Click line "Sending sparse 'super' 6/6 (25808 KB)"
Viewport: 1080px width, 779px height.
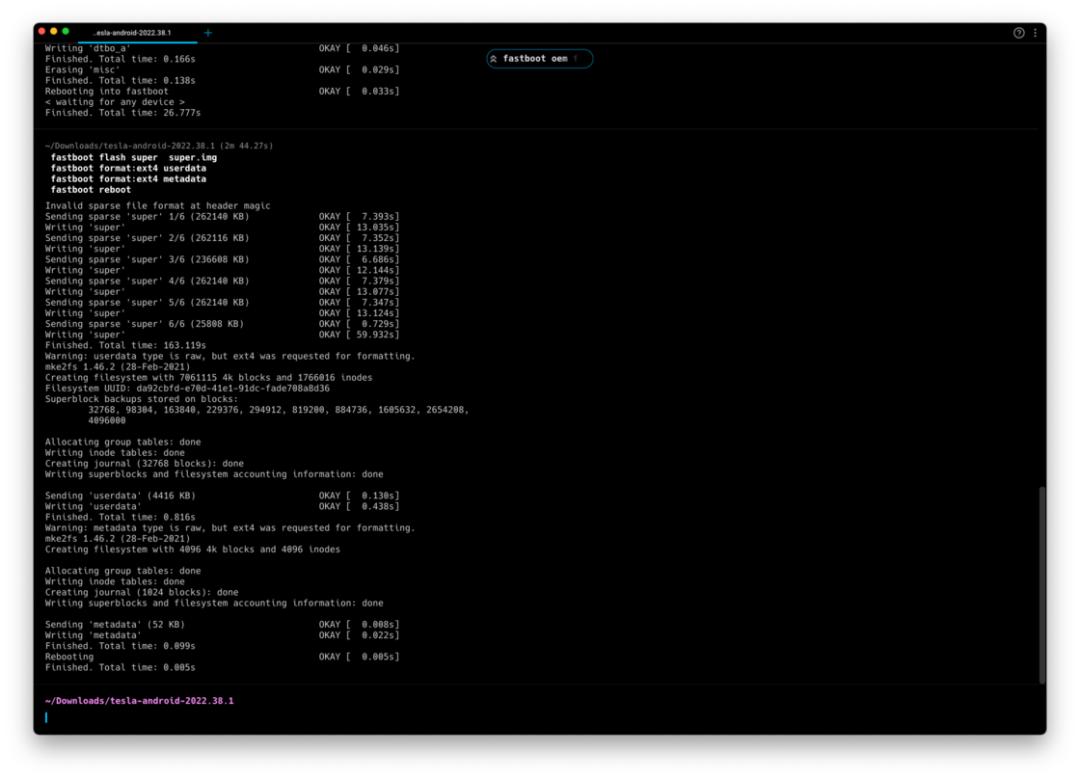[x=145, y=324]
